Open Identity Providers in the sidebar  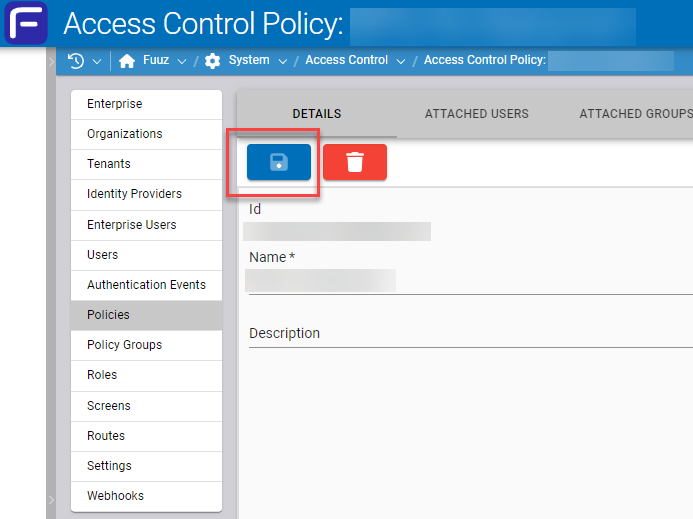pos(146,195)
